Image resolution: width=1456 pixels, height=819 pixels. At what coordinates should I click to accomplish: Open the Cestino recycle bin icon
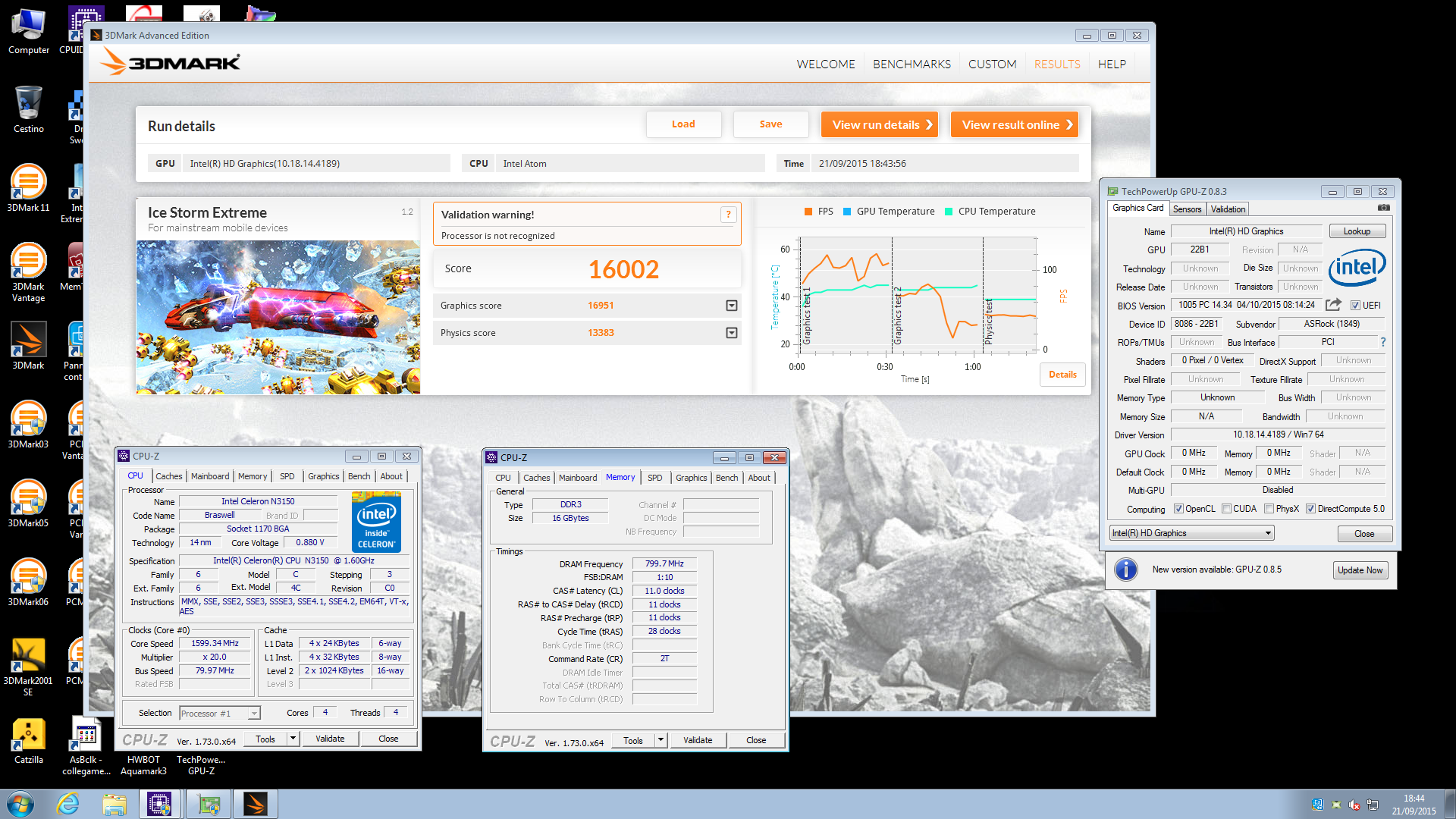coord(28,109)
